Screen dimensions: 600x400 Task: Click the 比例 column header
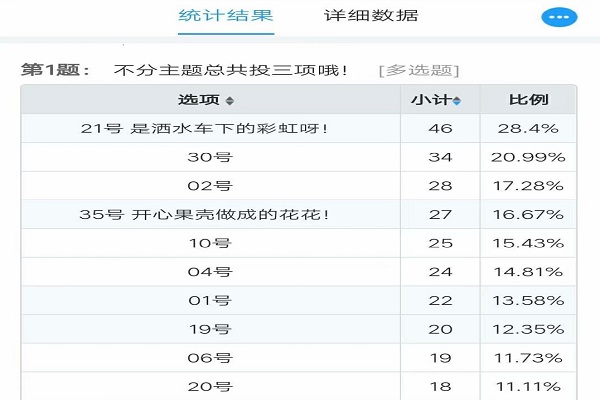(528, 100)
